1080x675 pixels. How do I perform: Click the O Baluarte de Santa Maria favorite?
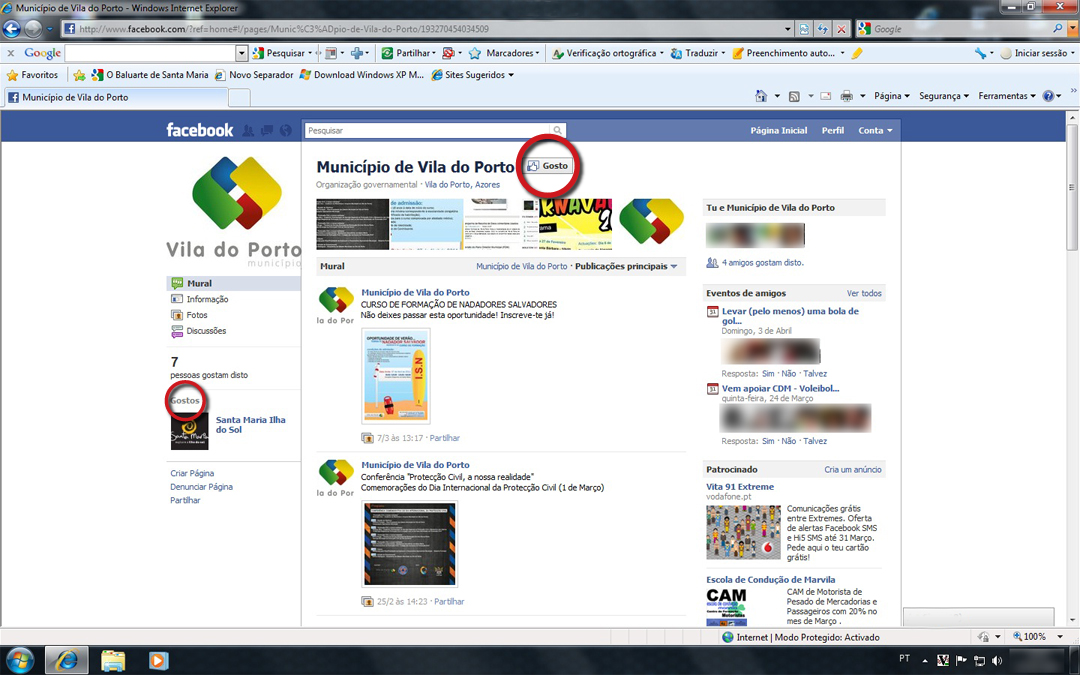(149, 75)
